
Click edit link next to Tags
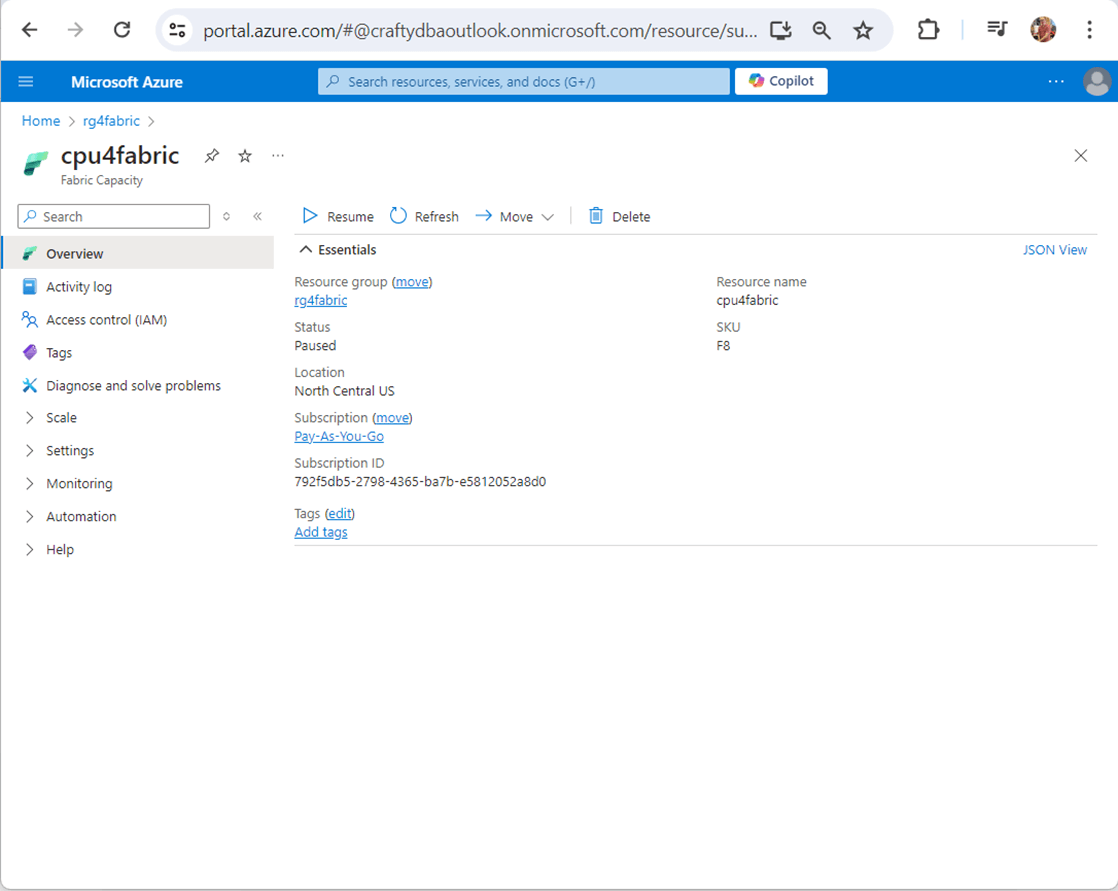339,513
